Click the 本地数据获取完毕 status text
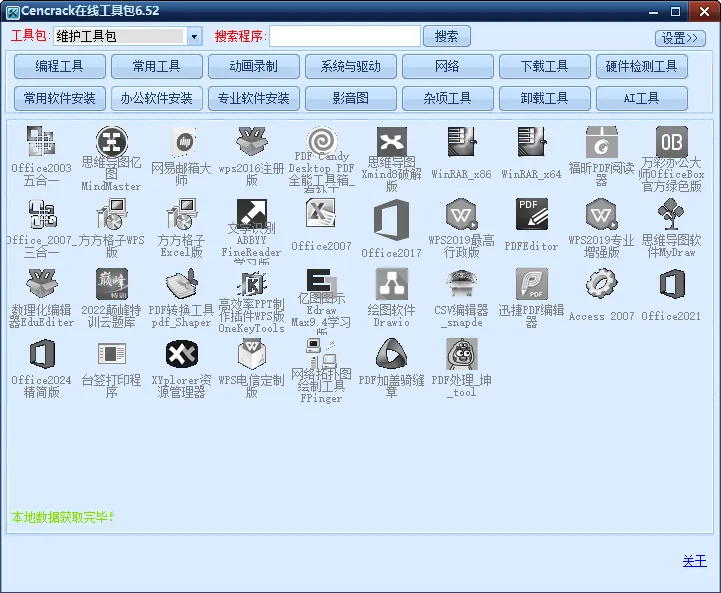Image resolution: width=721 pixels, height=593 pixels. tap(62, 518)
